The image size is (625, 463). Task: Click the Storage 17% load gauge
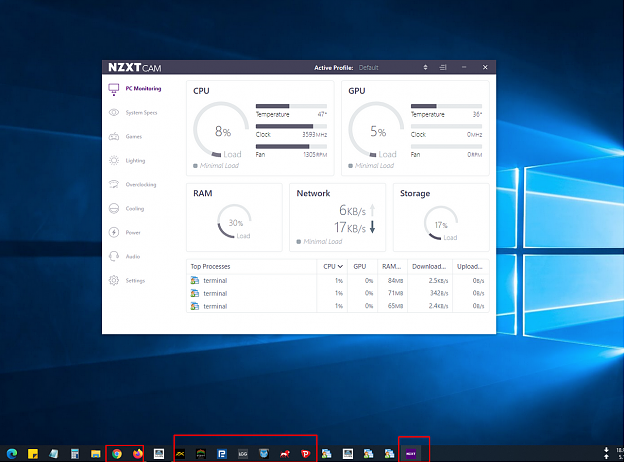coord(441,223)
